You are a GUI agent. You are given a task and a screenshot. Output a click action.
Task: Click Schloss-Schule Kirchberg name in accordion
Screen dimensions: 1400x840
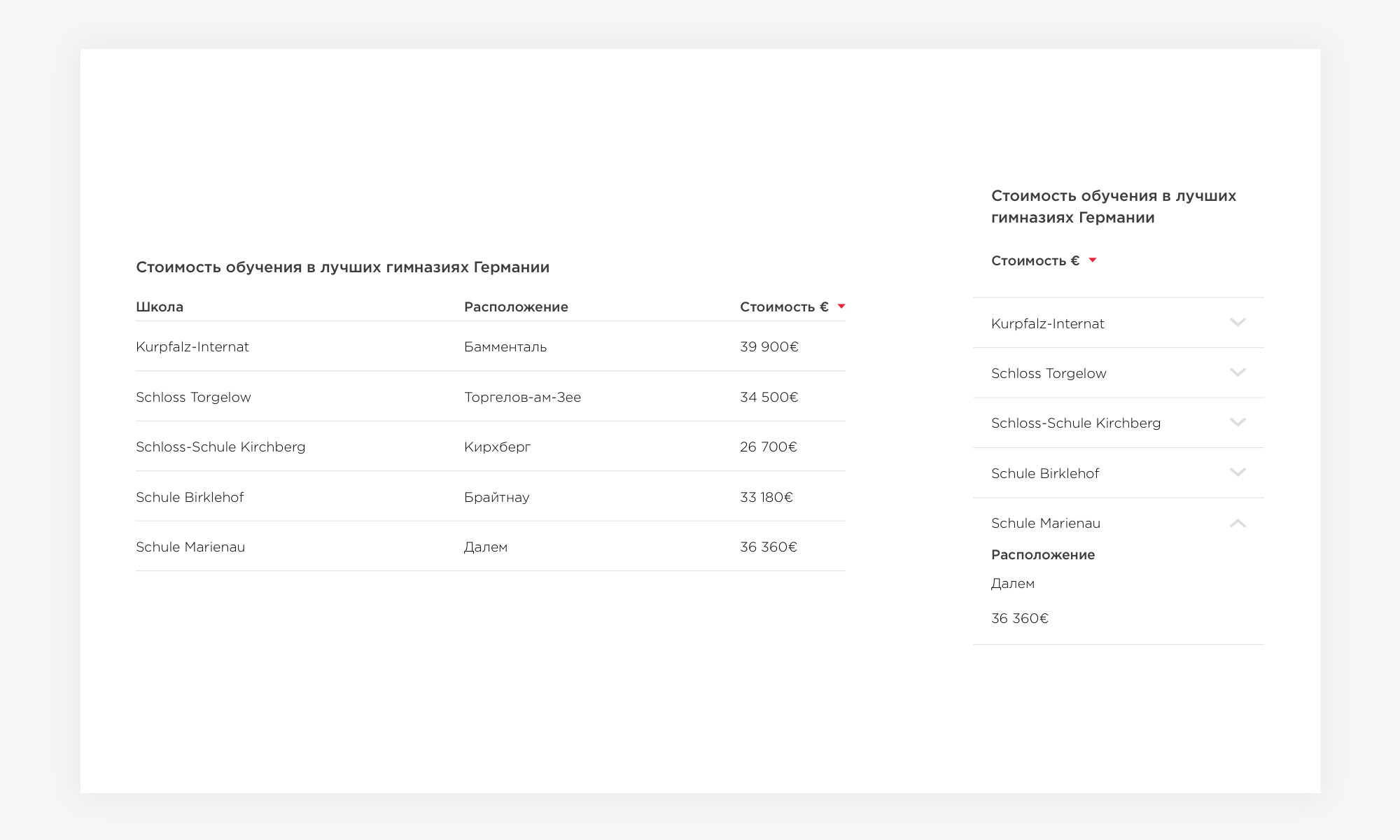(1076, 423)
